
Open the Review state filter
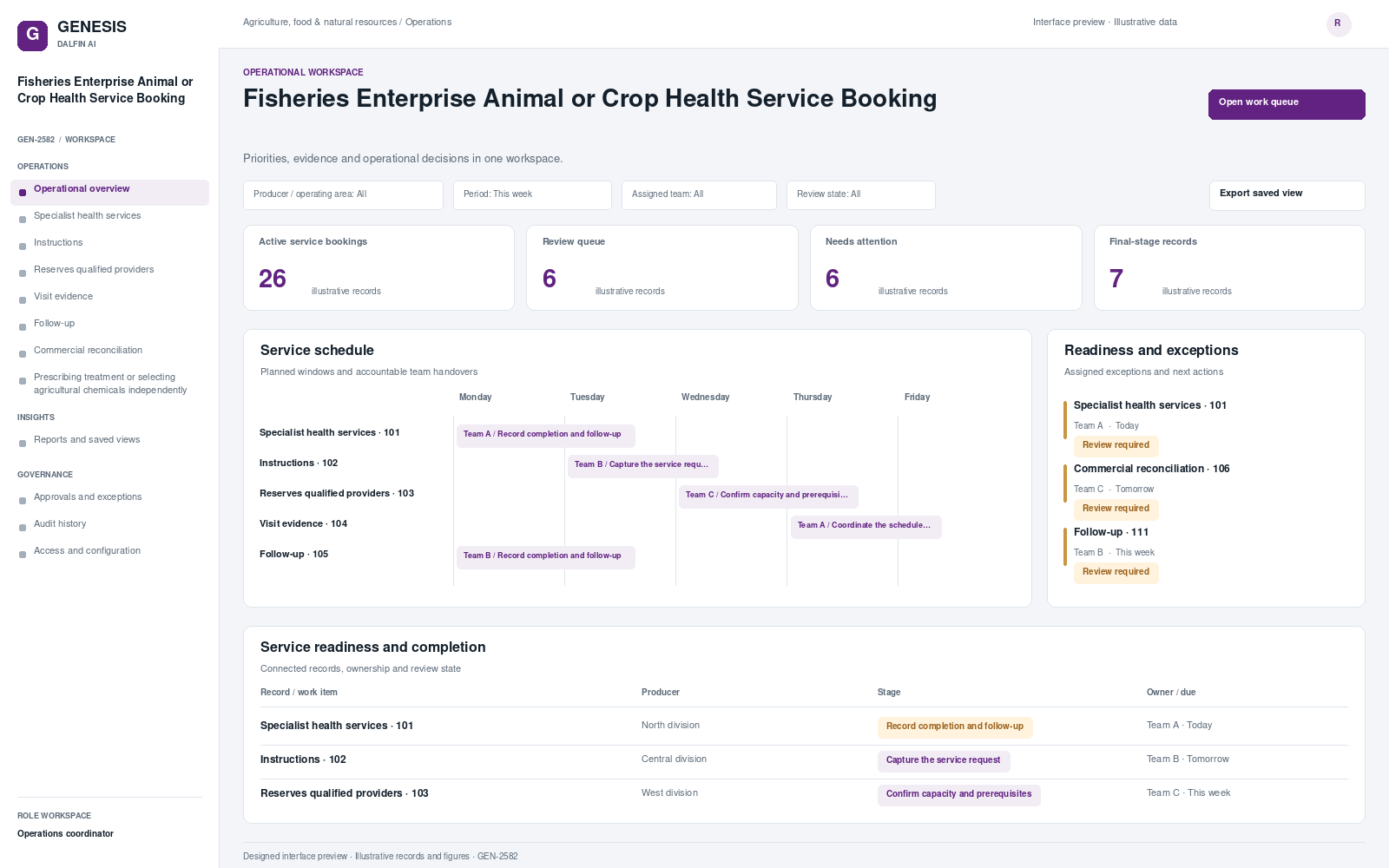(x=861, y=195)
